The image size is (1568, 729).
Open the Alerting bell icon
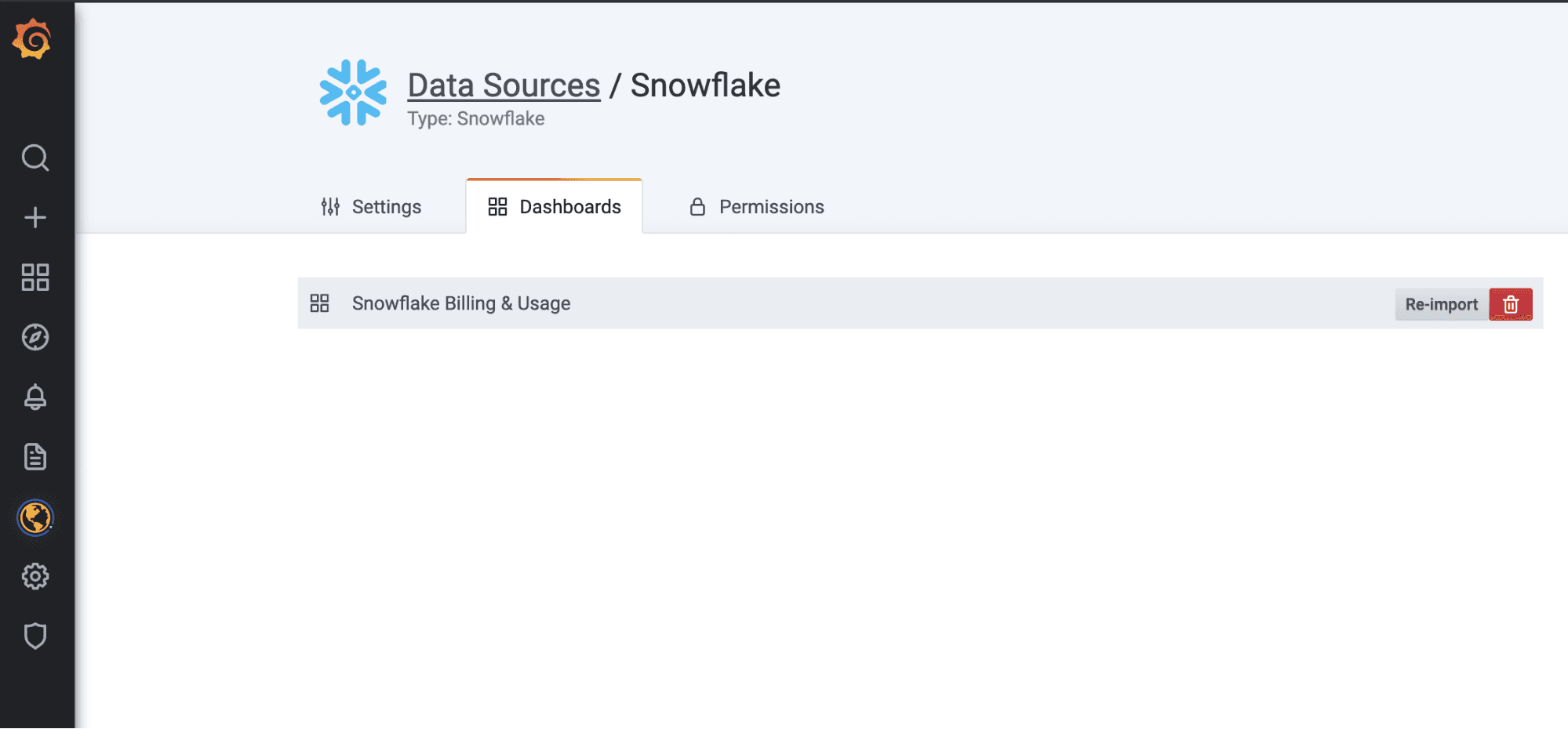click(35, 397)
